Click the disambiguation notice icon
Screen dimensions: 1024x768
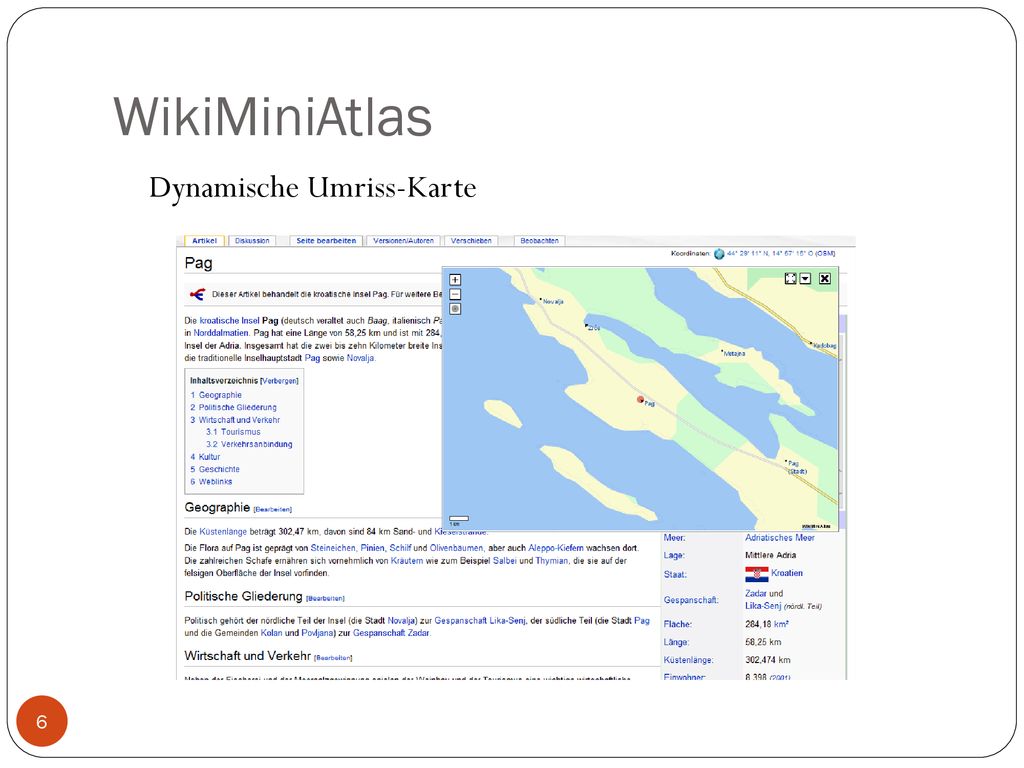pyautogui.click(x=197, y=295)
